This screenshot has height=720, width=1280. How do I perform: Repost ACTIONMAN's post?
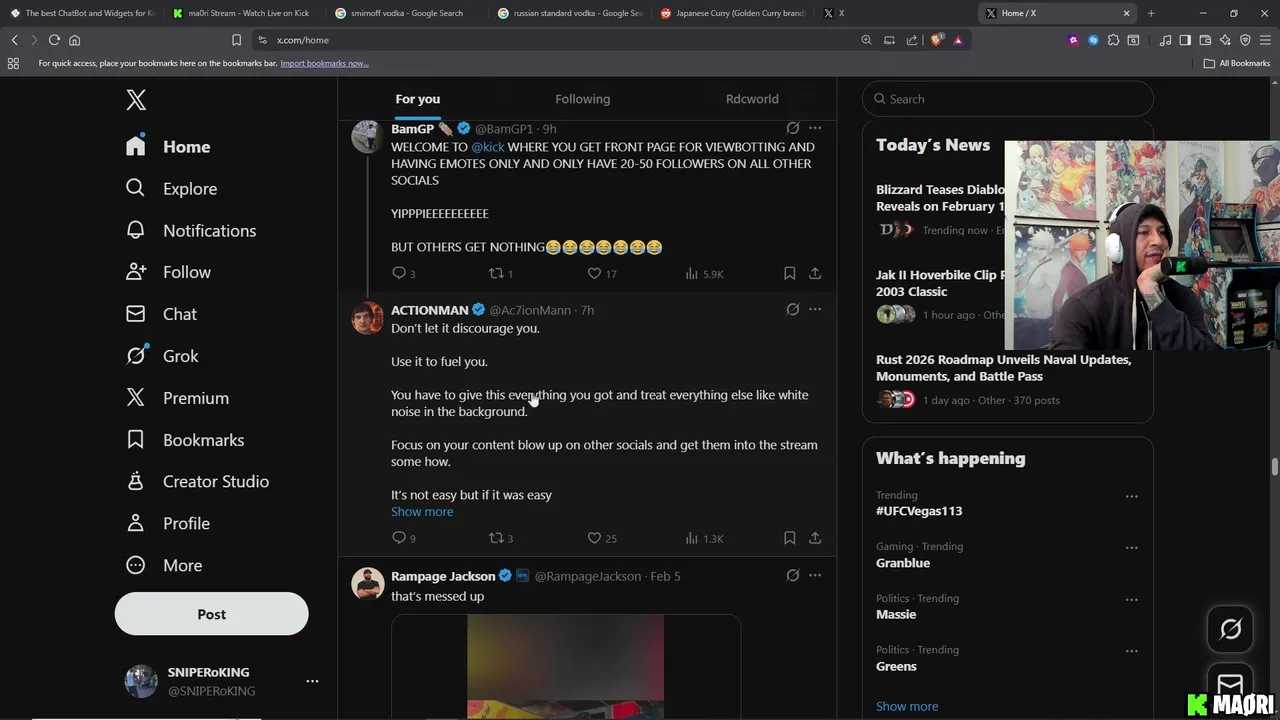pyautogui.click(x=500, y=538)
